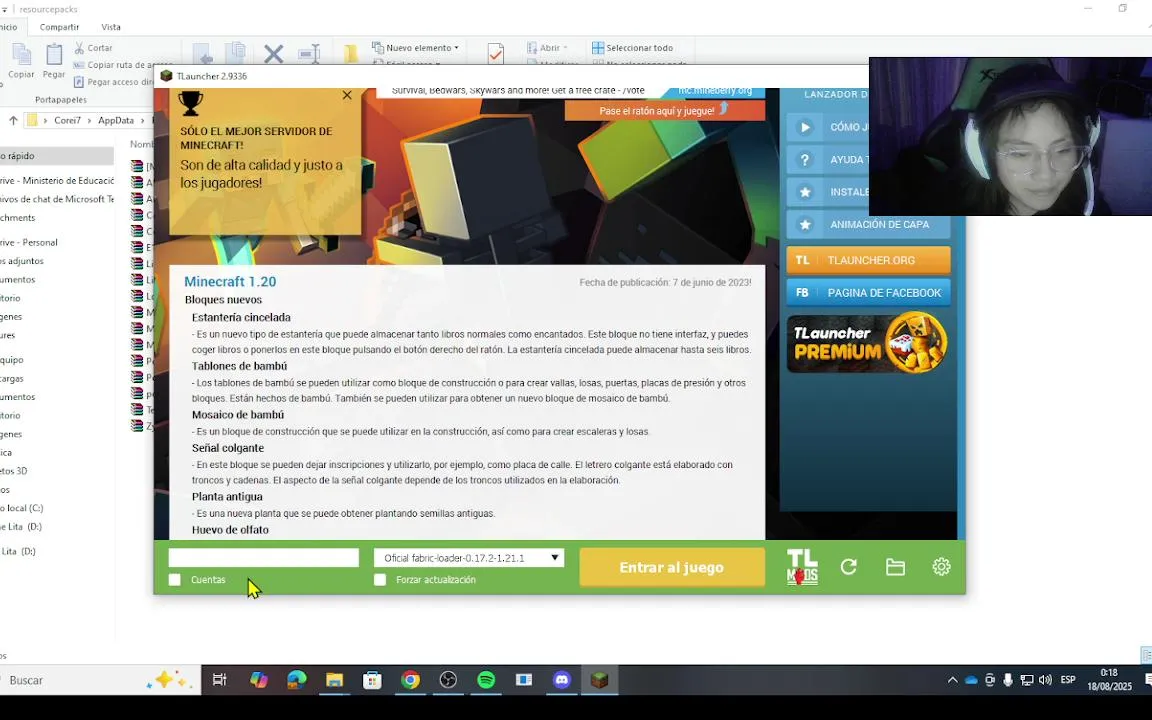Open Microsoft Store from the taskbar
This screenshot has height=720, width=1152.
point(372,680)
